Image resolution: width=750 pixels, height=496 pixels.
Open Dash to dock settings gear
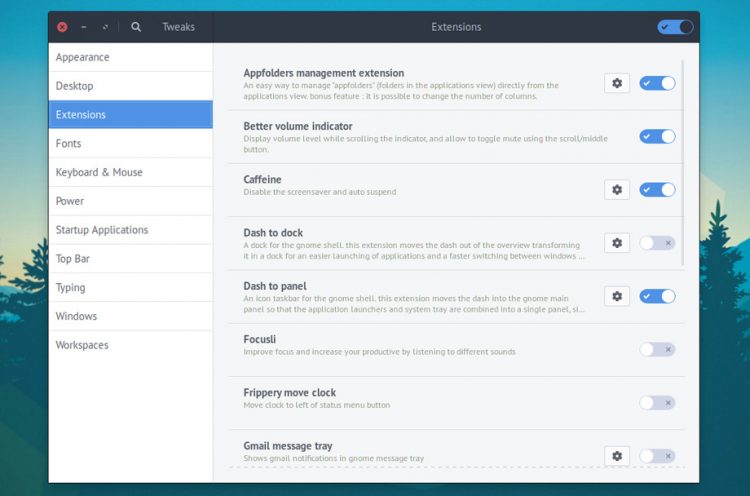pyautogui.click(x=617, y=243)
